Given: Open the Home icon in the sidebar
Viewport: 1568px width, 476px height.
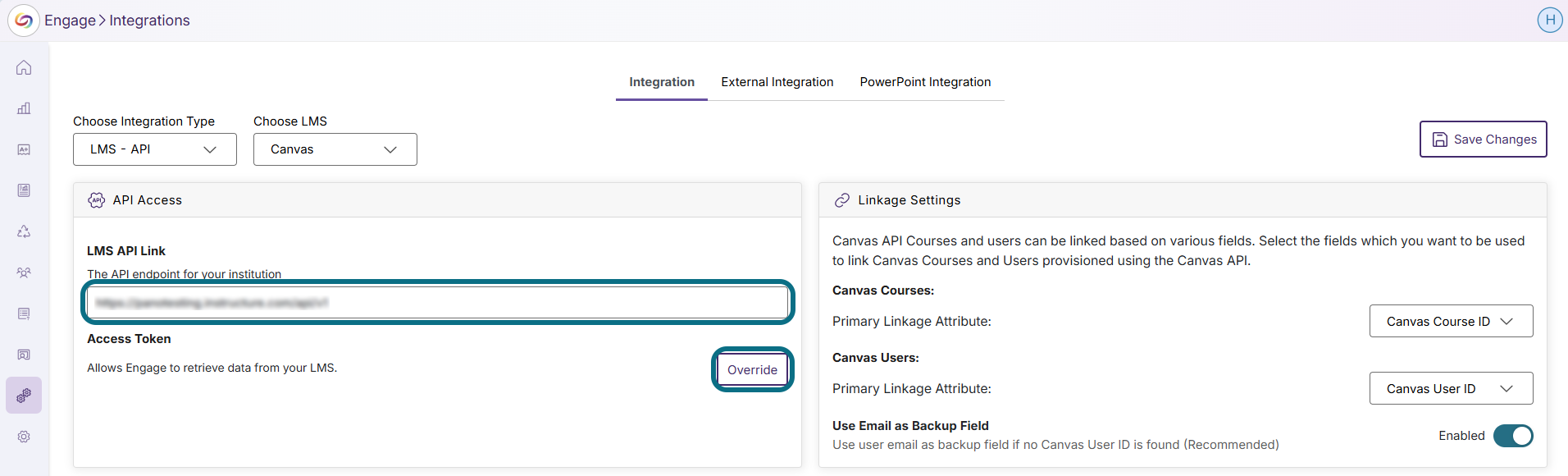Looking at the screenshot, I should click(24, 67).
